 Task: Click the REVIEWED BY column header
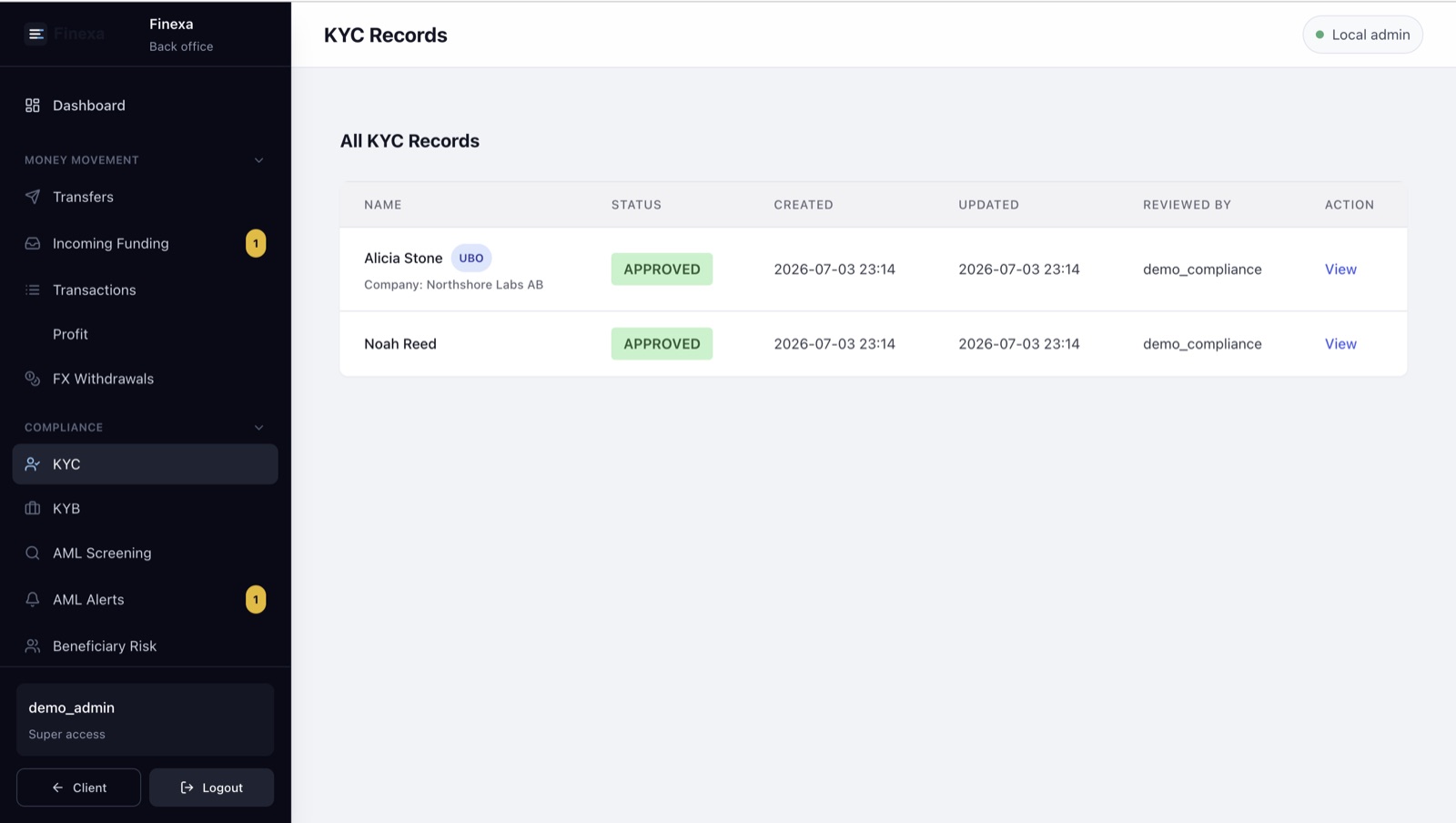(1187, 205)
